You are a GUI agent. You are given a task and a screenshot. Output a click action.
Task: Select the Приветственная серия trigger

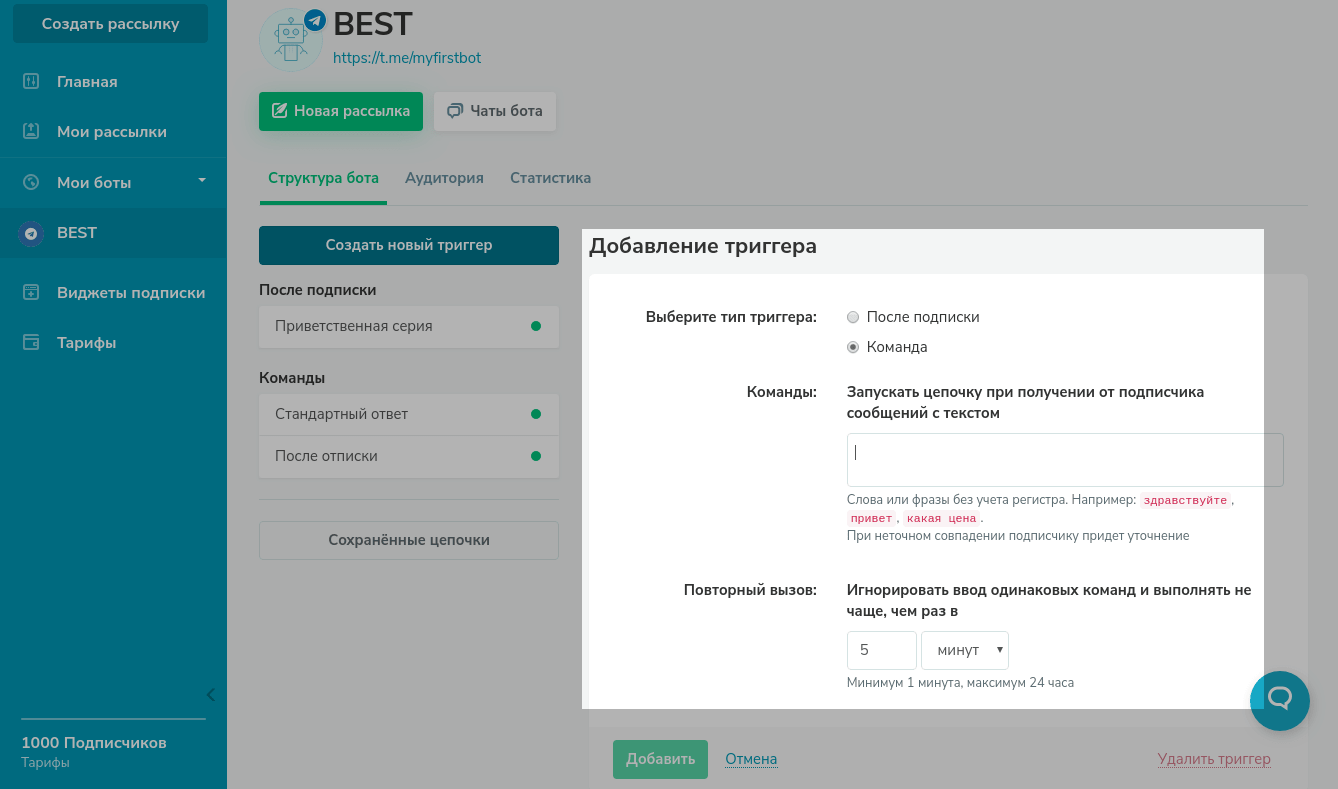[409, 326]
